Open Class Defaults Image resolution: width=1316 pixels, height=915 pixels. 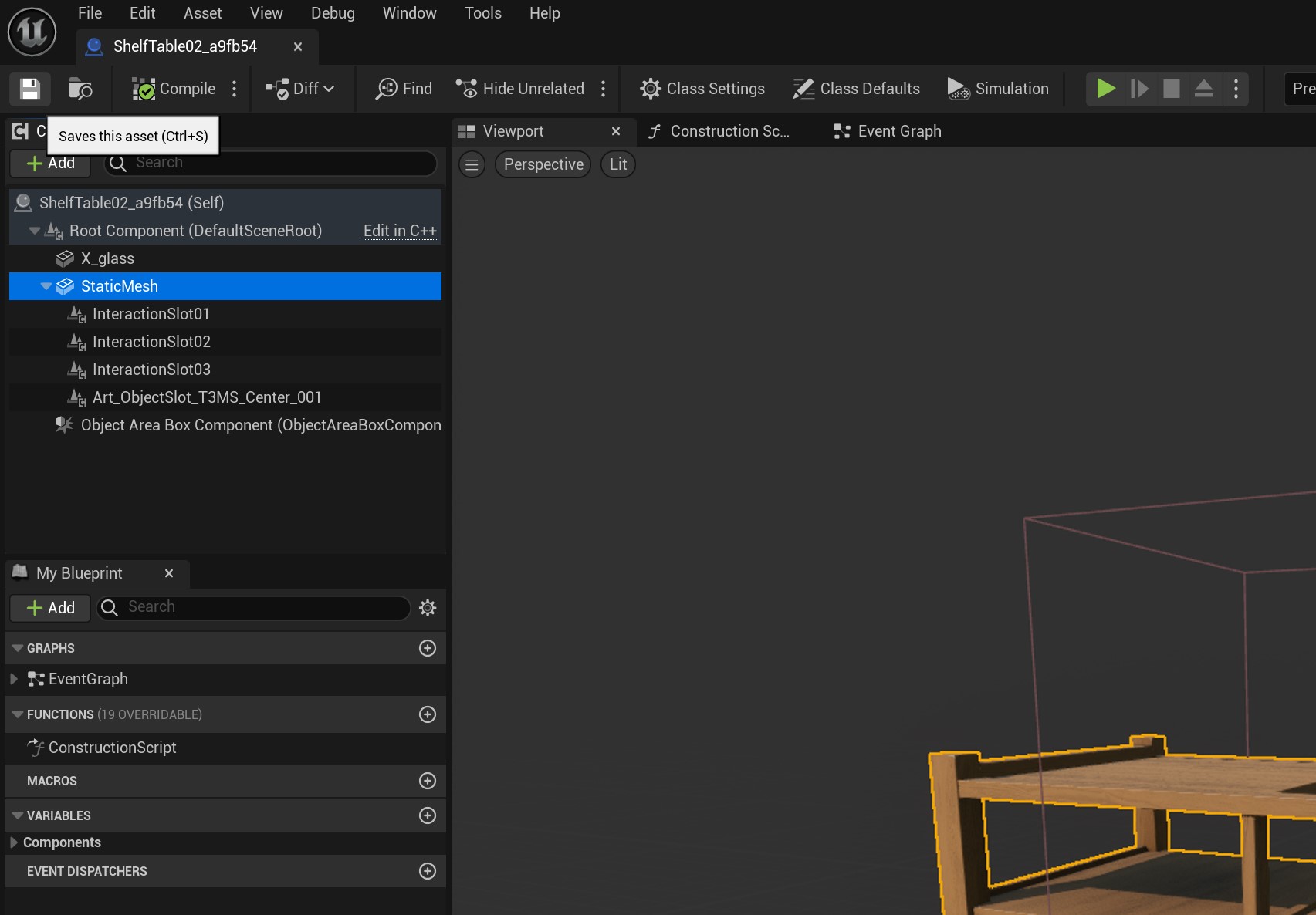(x=856, y=89)
